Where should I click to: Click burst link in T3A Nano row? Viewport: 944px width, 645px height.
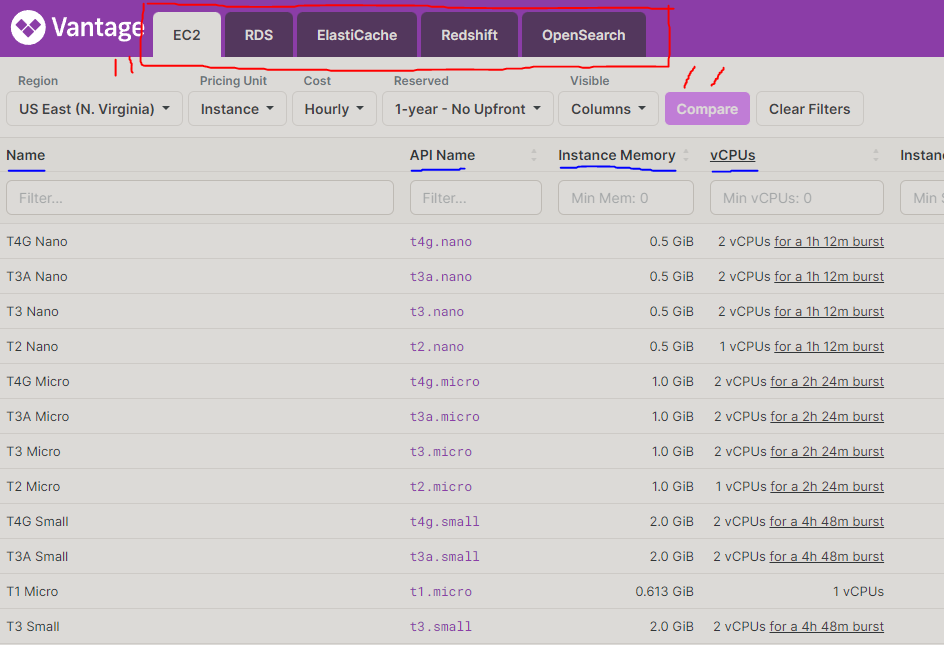(x=829, y=276)
